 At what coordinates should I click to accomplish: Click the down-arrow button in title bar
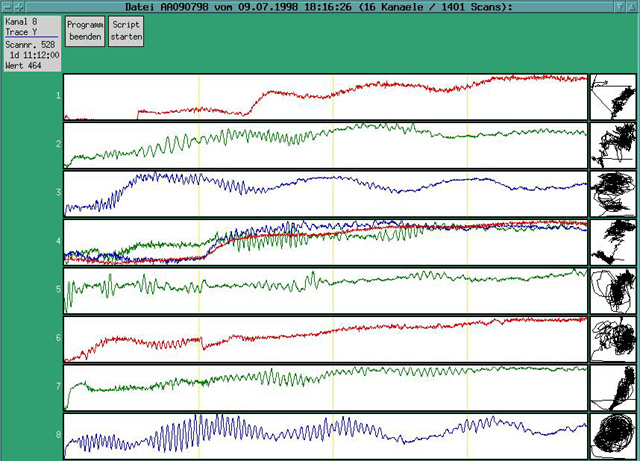click(x=620, y=7)
